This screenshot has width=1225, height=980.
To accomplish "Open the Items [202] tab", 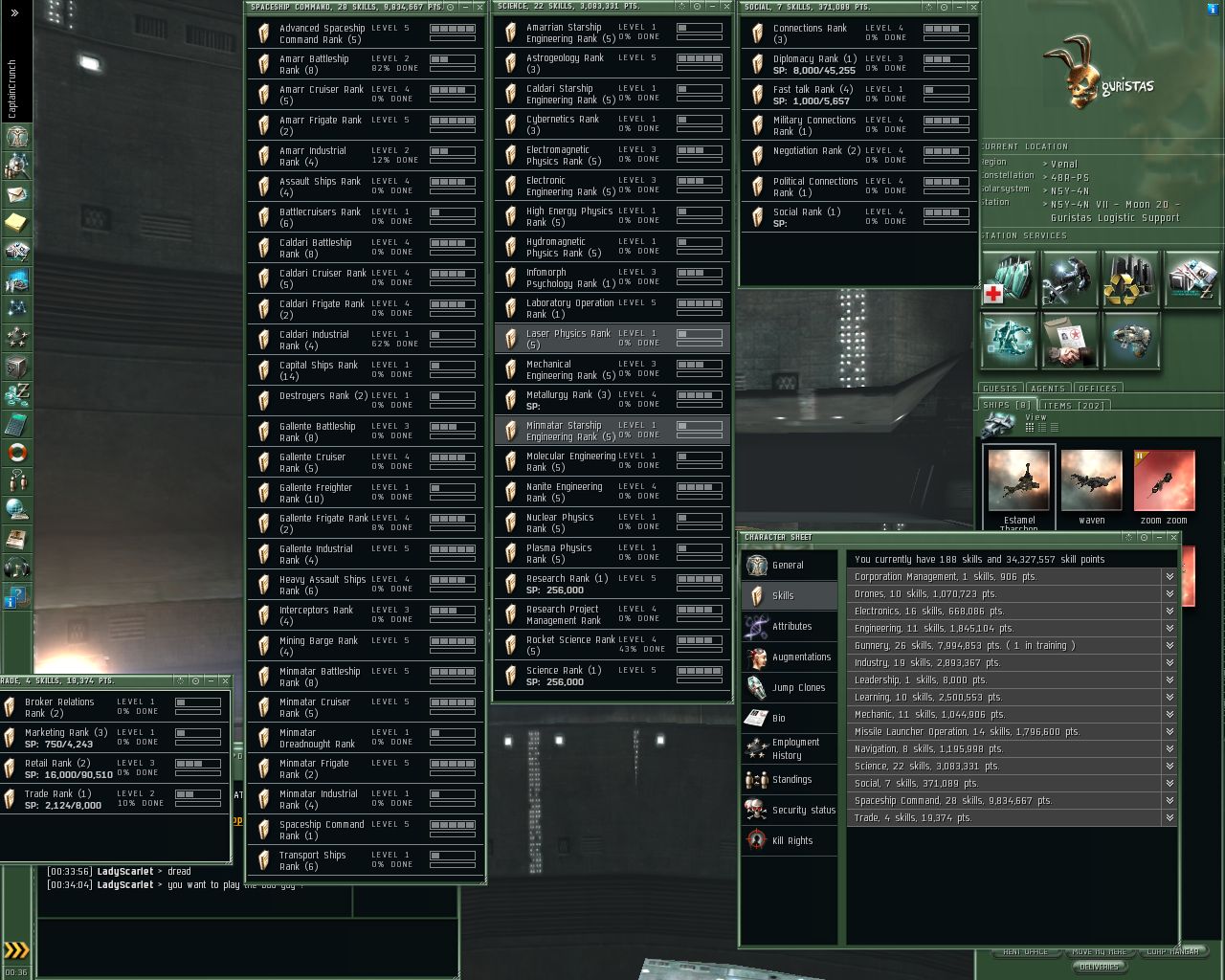I will (x=1075, y=406).
